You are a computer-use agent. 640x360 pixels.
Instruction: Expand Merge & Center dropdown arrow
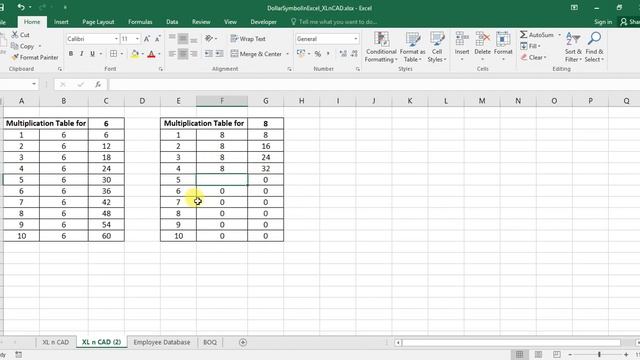coord(287,54)
